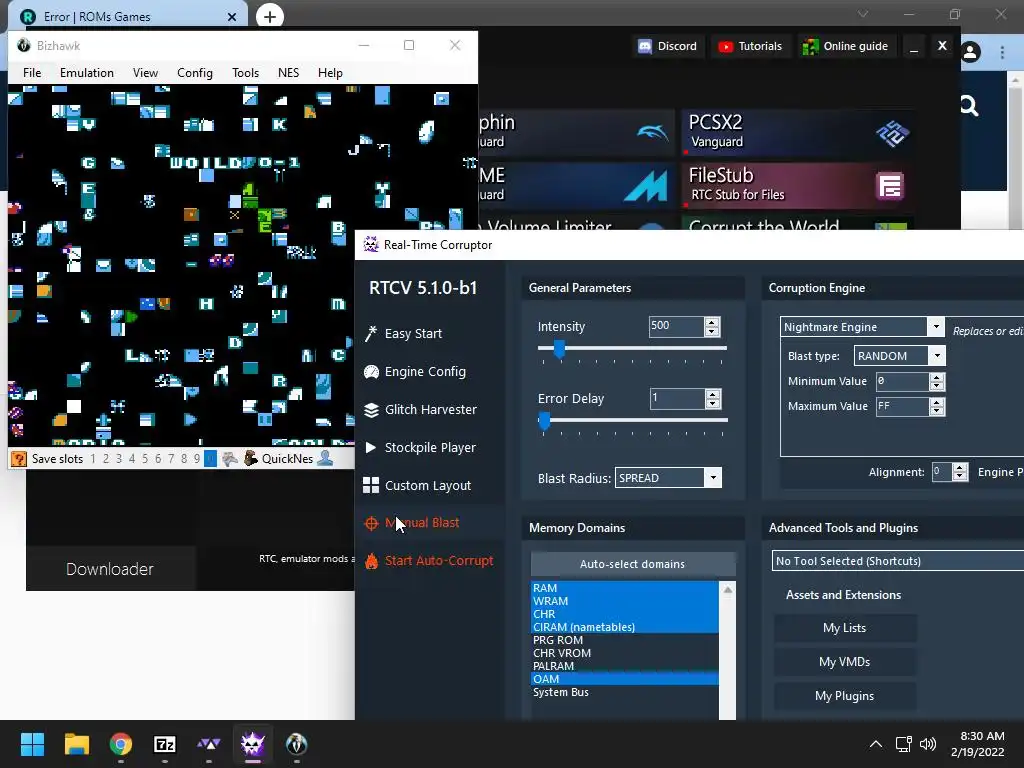Viewport: 1024px width, 768px height.
Task: Select the PCSX2 Vanguard tile icon
Action: pos(892,133)
